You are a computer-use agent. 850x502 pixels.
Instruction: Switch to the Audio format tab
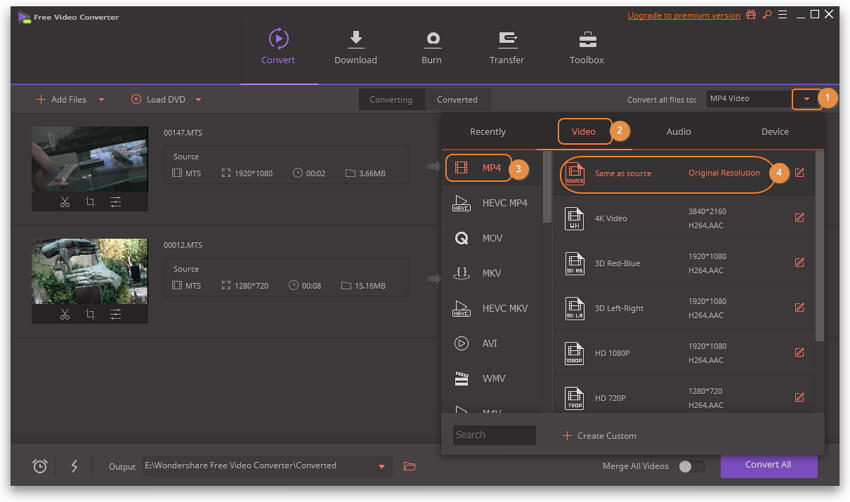click(x=678, y=132)
